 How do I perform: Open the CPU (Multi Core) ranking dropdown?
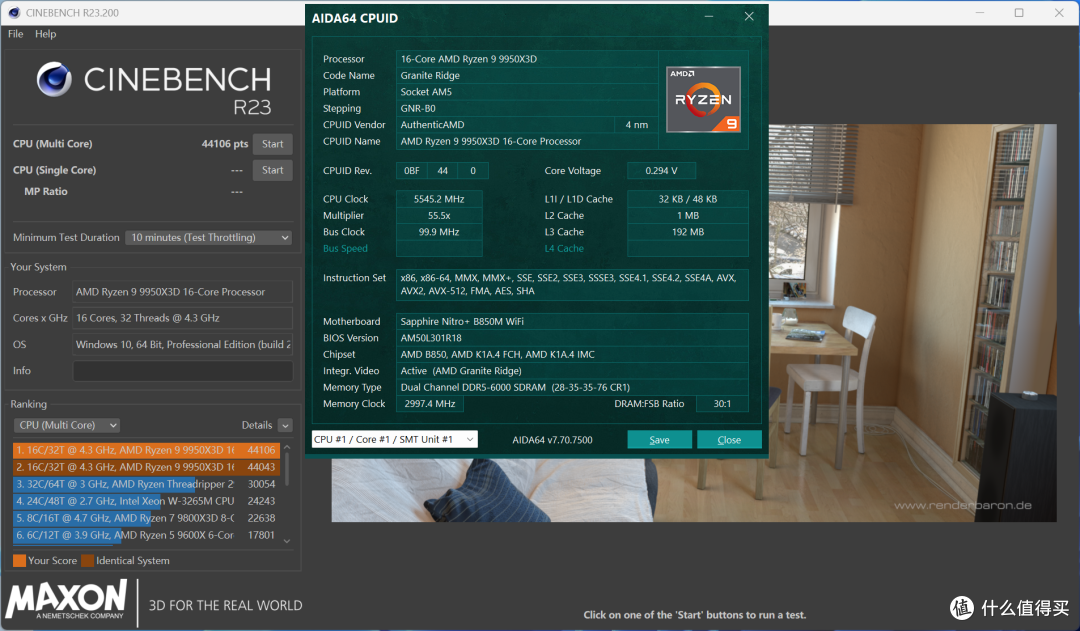[67, 425]
